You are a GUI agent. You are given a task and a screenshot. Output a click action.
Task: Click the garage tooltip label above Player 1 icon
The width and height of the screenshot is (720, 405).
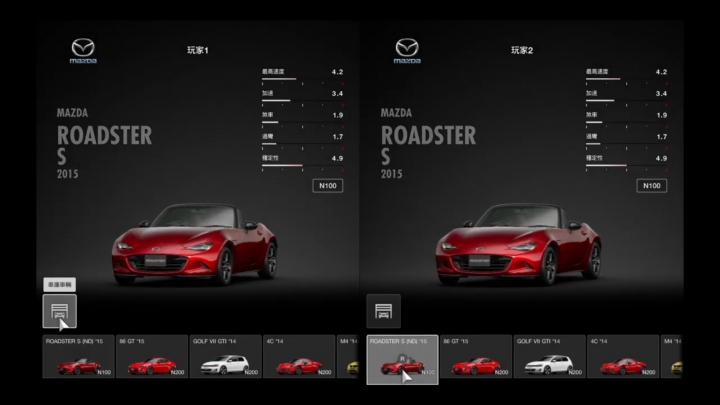(x=60, y=285)
